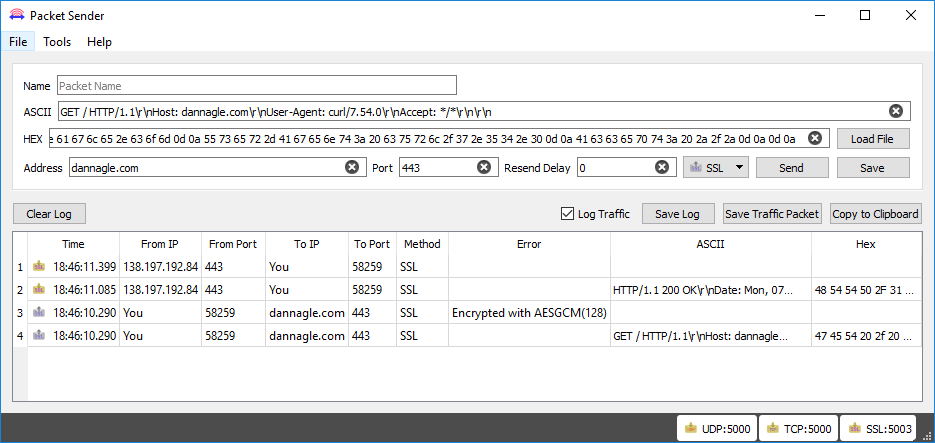This screenshot has width=935, height=443.
Task: Click the From Port column header
Action: (x=233, y=243)
